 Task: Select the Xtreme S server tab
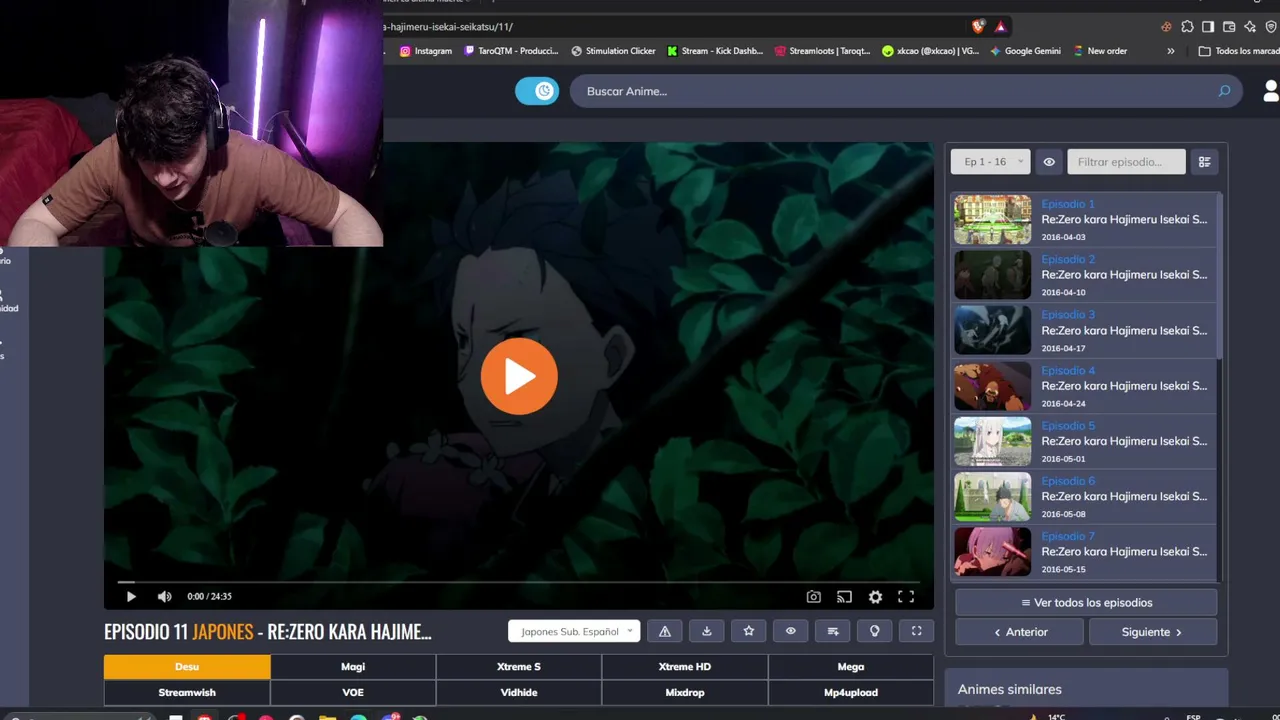click(519, 667)
